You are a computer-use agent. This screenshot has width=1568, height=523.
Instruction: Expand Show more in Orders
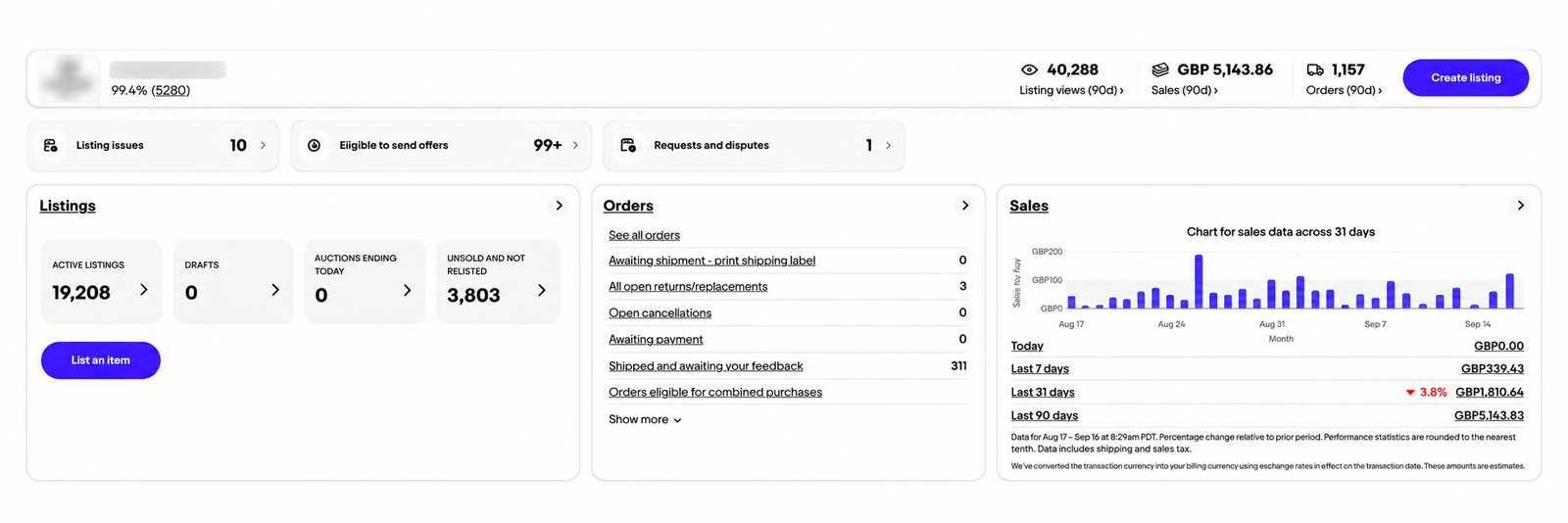pyautogui.click(x=645, y=419)
